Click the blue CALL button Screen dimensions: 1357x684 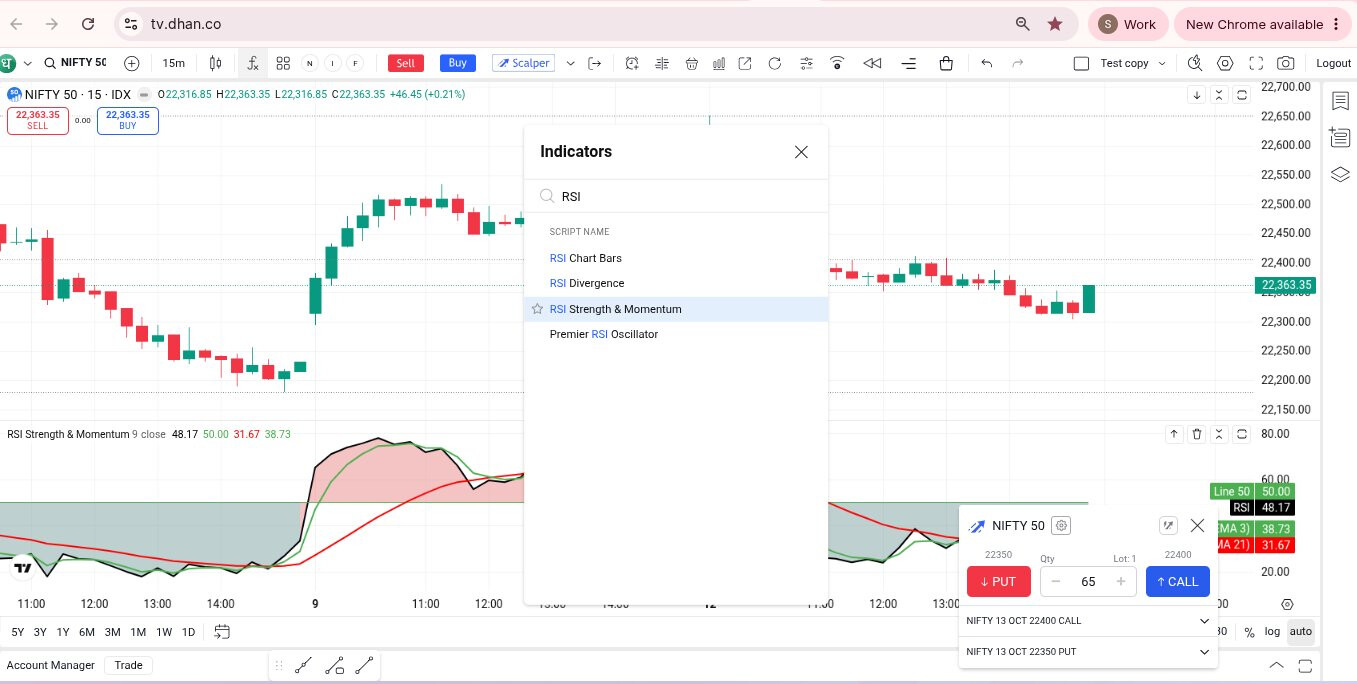(1178, 582)
